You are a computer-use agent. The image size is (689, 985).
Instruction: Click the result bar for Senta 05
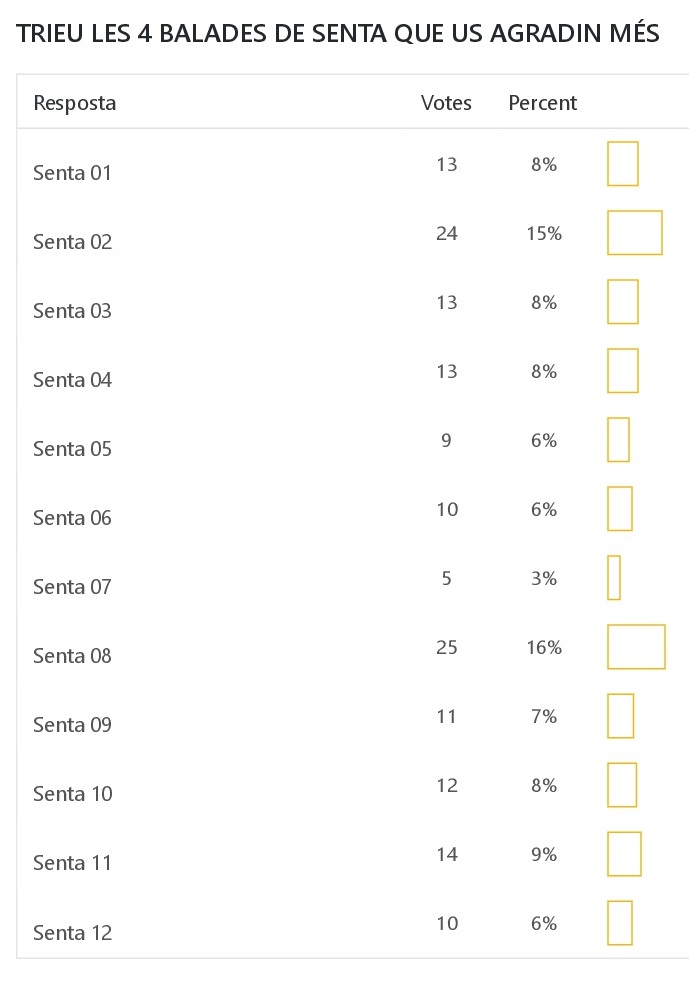pyautogui.click(x=619, y=440)
